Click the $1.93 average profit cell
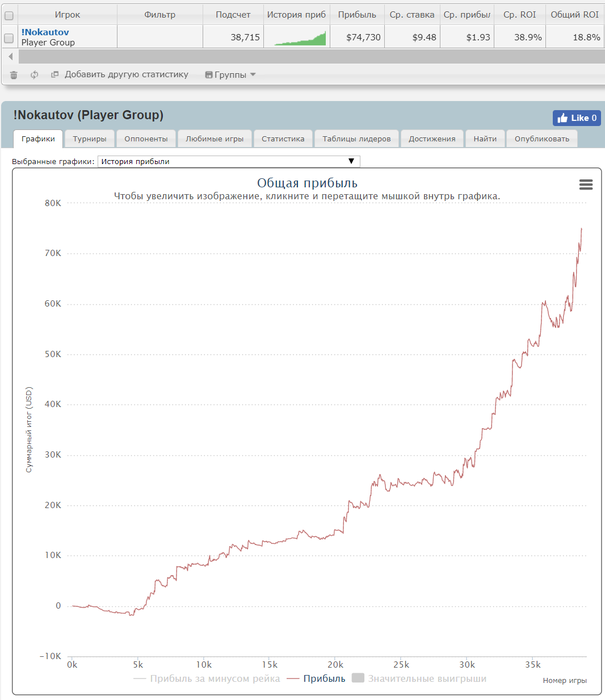605x700 pixels. click(467, 38)
